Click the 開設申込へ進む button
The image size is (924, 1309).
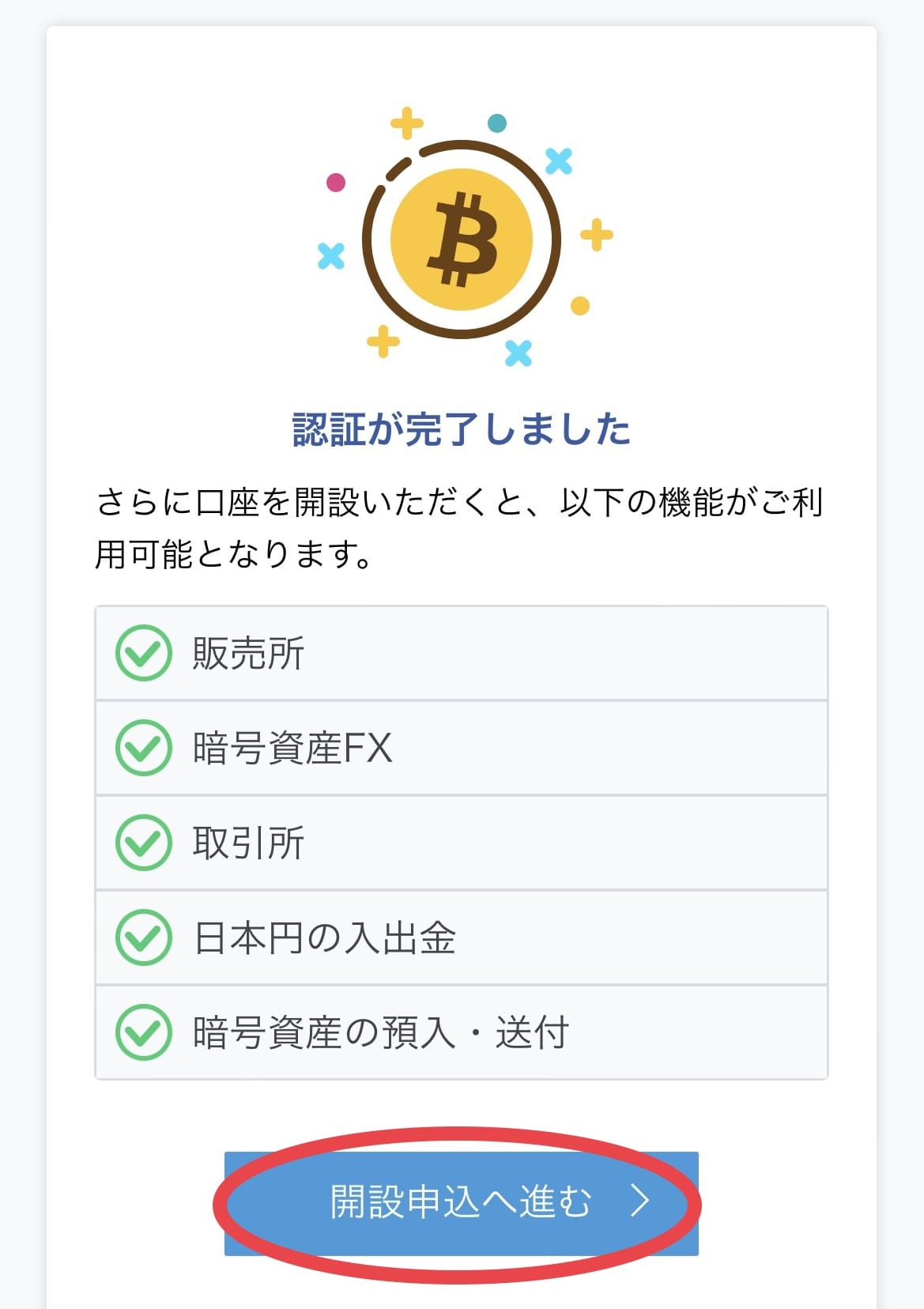pos(461,1203)
